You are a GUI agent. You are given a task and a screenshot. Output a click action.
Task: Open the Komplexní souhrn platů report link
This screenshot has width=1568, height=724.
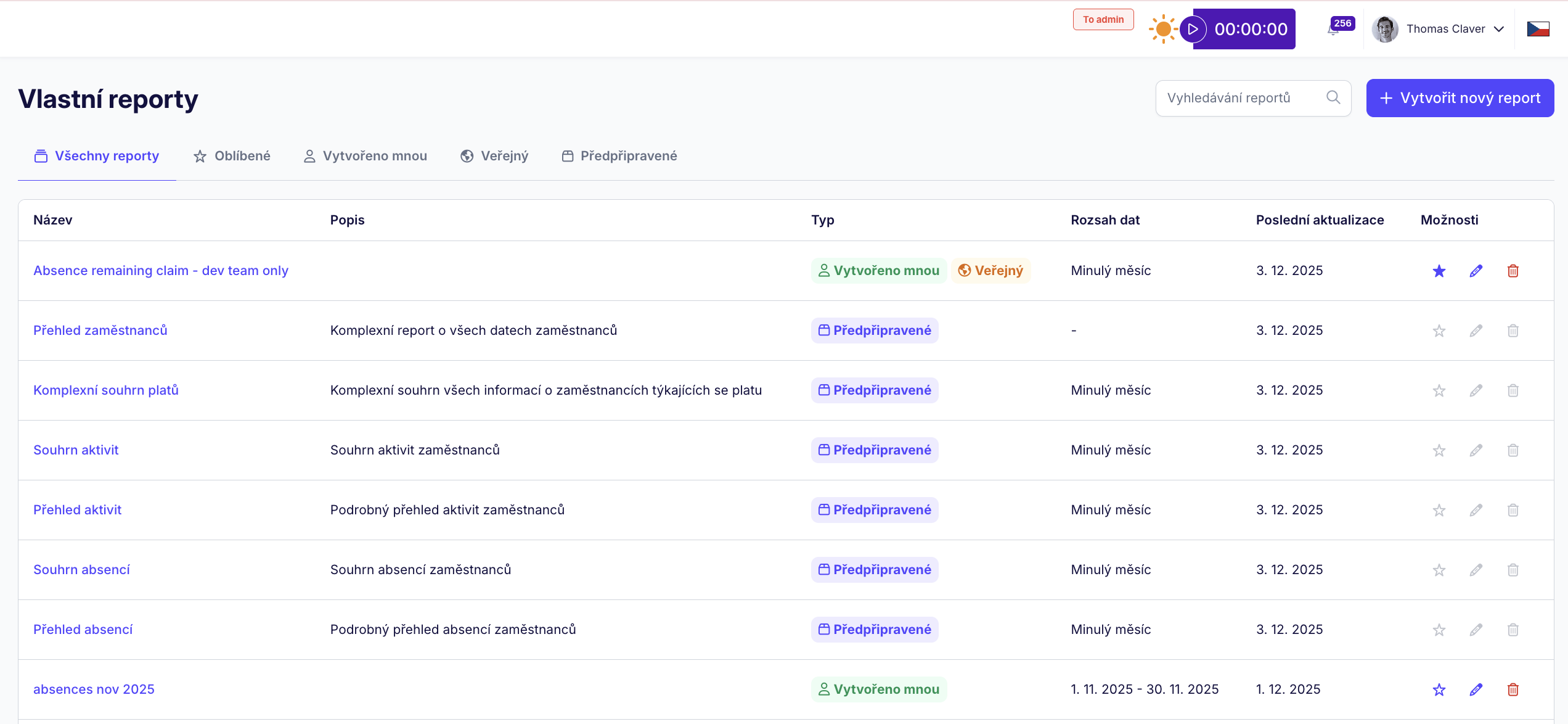(x=106, y=390)
